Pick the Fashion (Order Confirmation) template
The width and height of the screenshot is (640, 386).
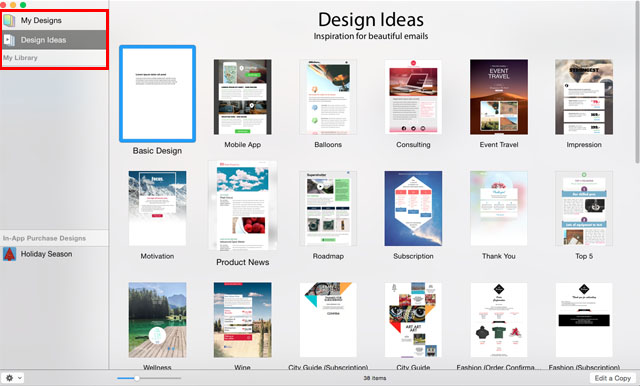click(x=499, y=320)
